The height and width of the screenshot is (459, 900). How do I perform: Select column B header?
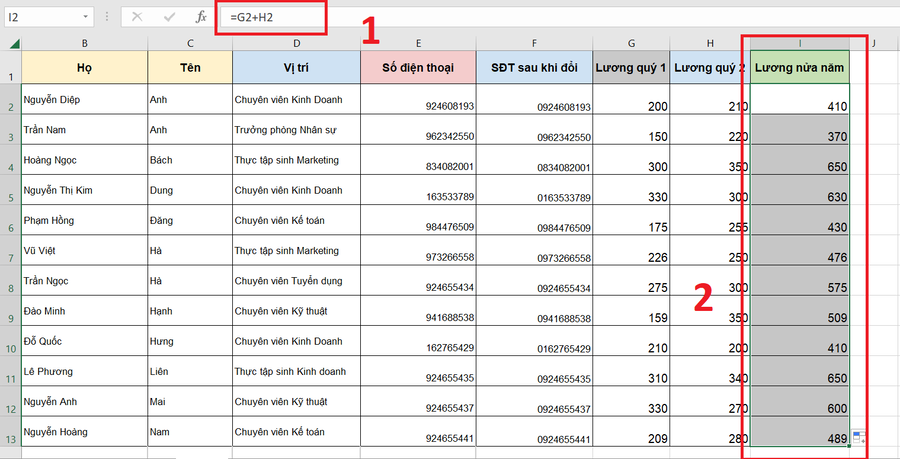pos(84,44)
